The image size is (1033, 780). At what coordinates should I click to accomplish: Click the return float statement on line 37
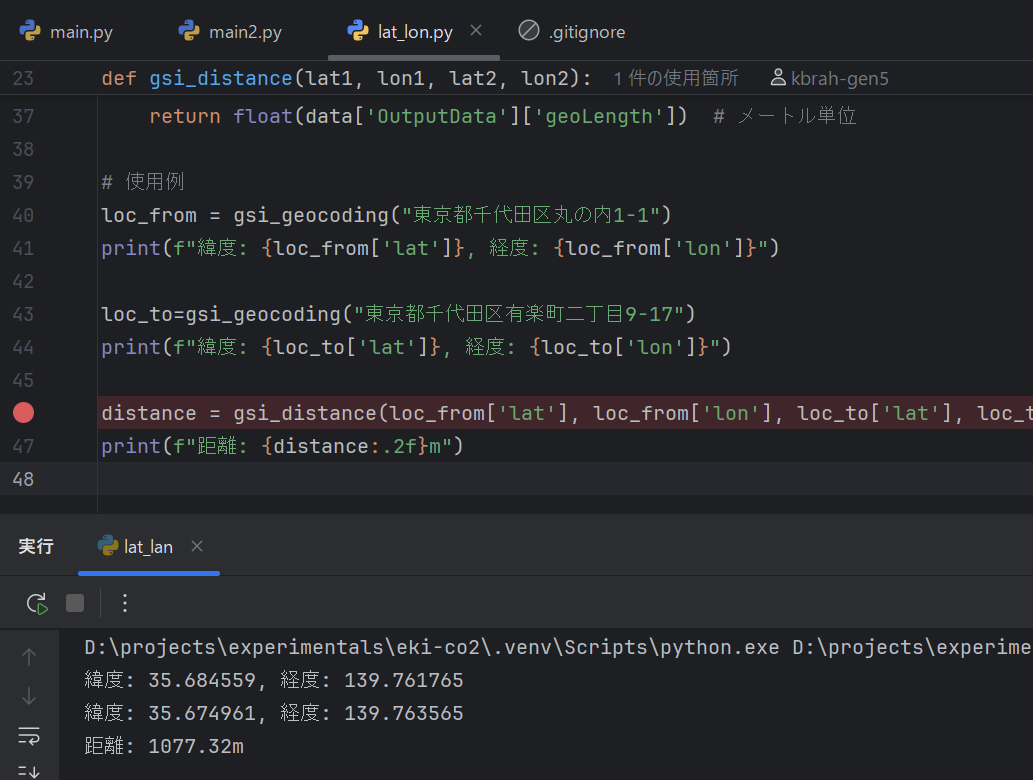[418, 116]
